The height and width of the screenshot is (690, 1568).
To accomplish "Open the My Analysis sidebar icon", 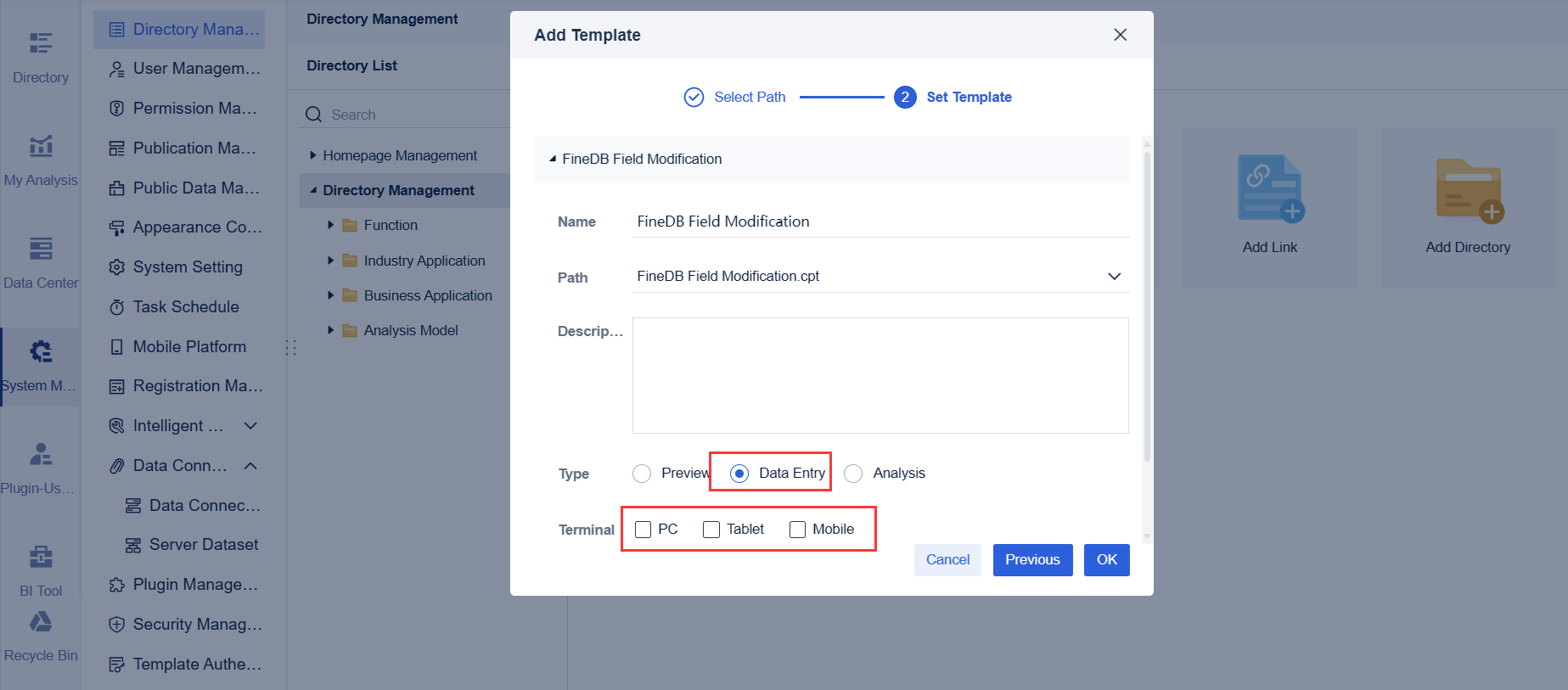I will [x=41, y=147].
